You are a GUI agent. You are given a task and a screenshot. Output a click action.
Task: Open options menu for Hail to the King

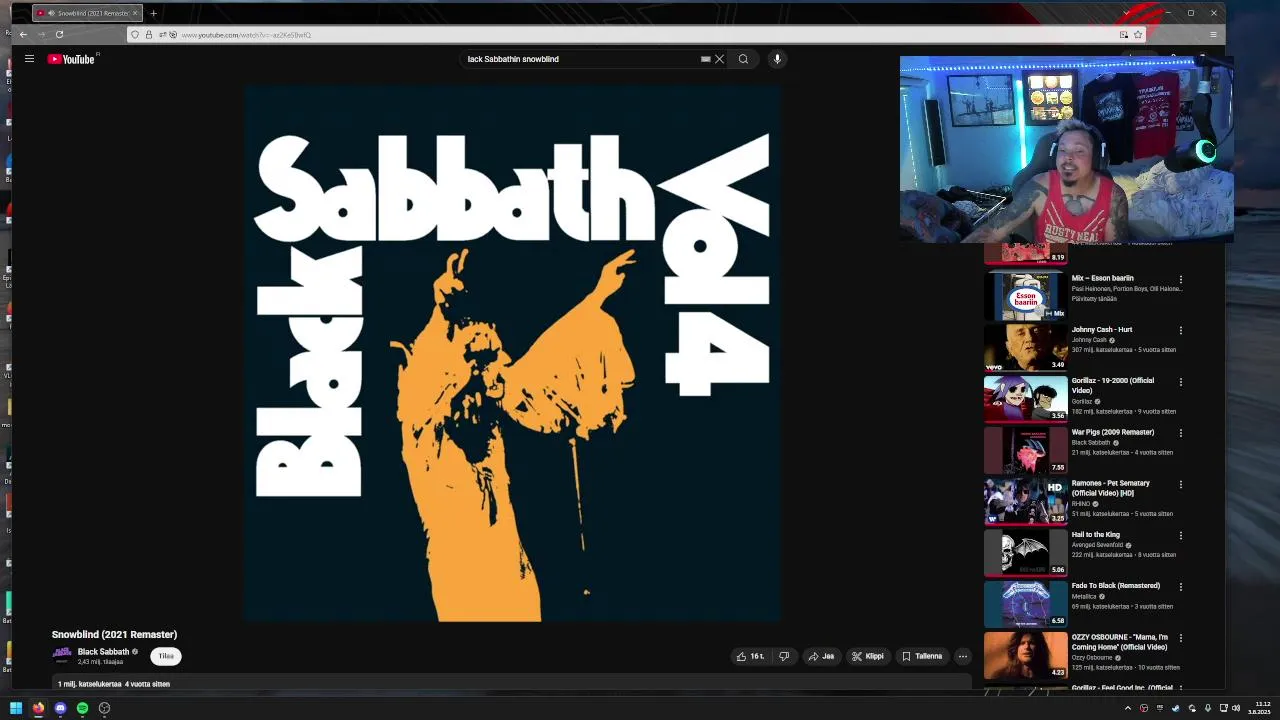click(1181, 536)
